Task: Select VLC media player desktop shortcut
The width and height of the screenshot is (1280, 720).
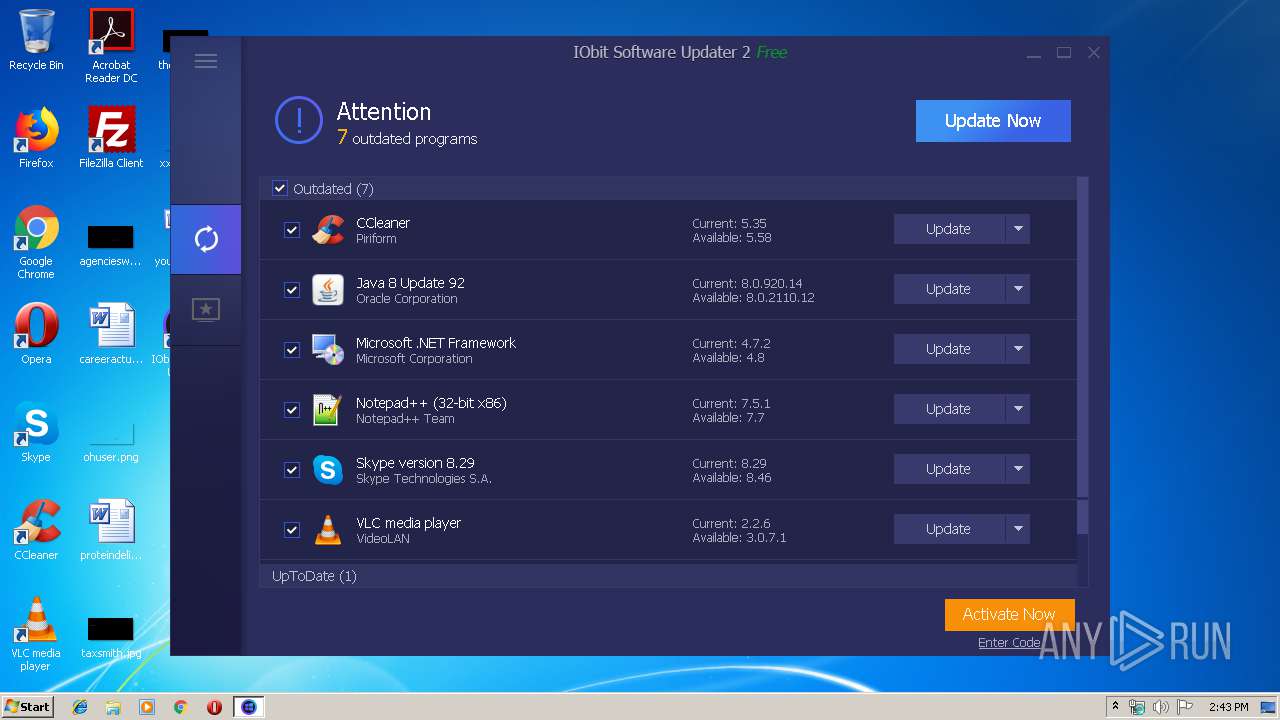Action: [x=36, y=634]
